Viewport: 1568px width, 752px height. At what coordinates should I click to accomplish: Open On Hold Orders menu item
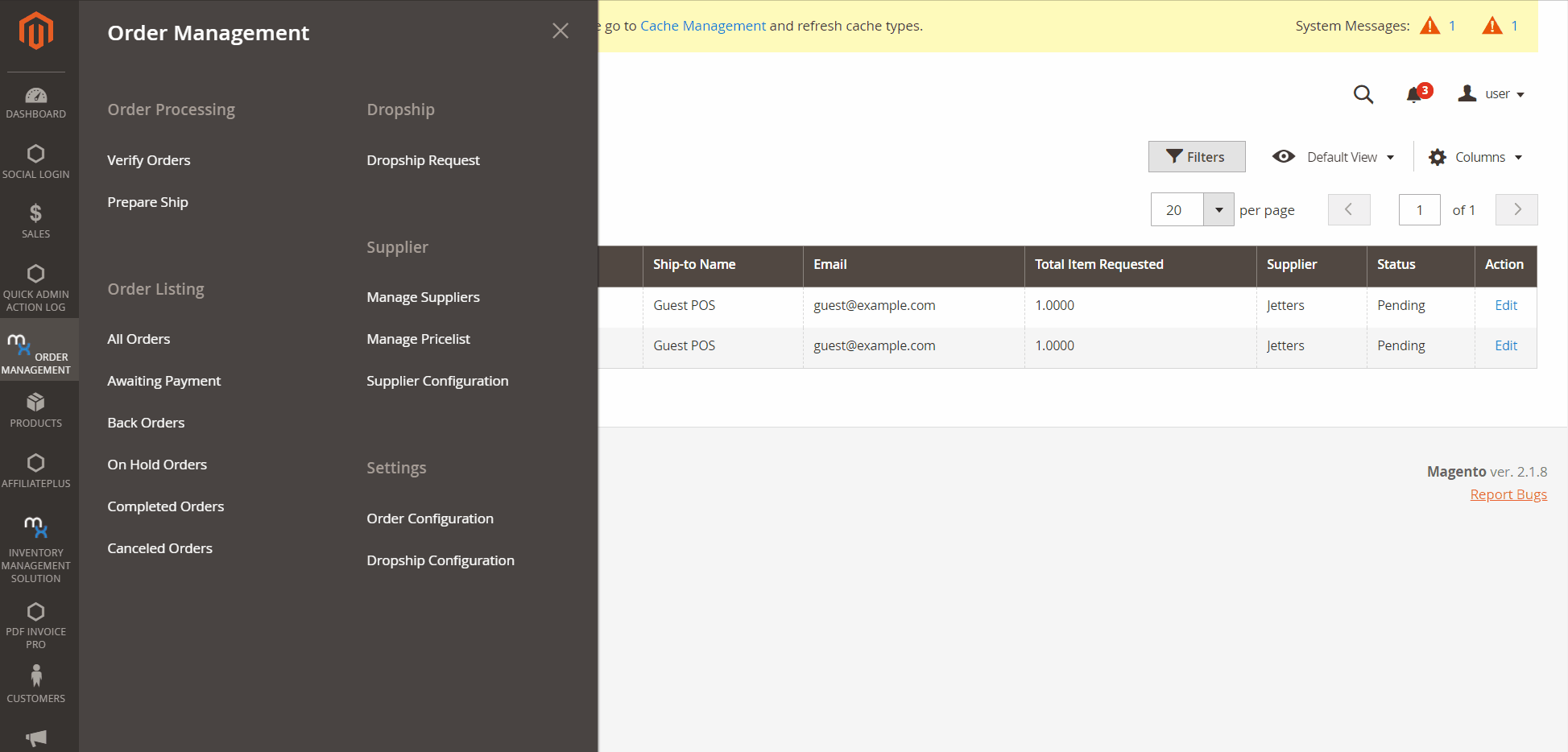[157, 465]
